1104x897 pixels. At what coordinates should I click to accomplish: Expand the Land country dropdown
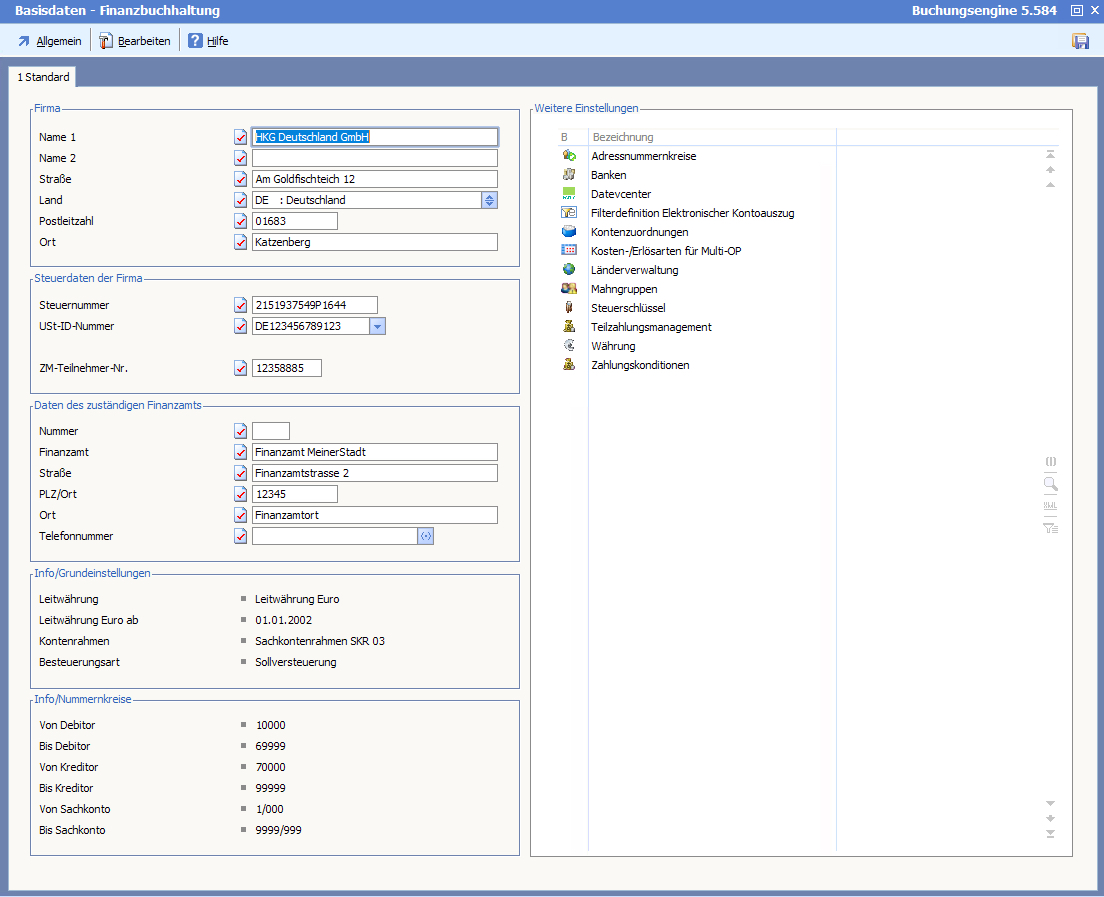point(489,200)
